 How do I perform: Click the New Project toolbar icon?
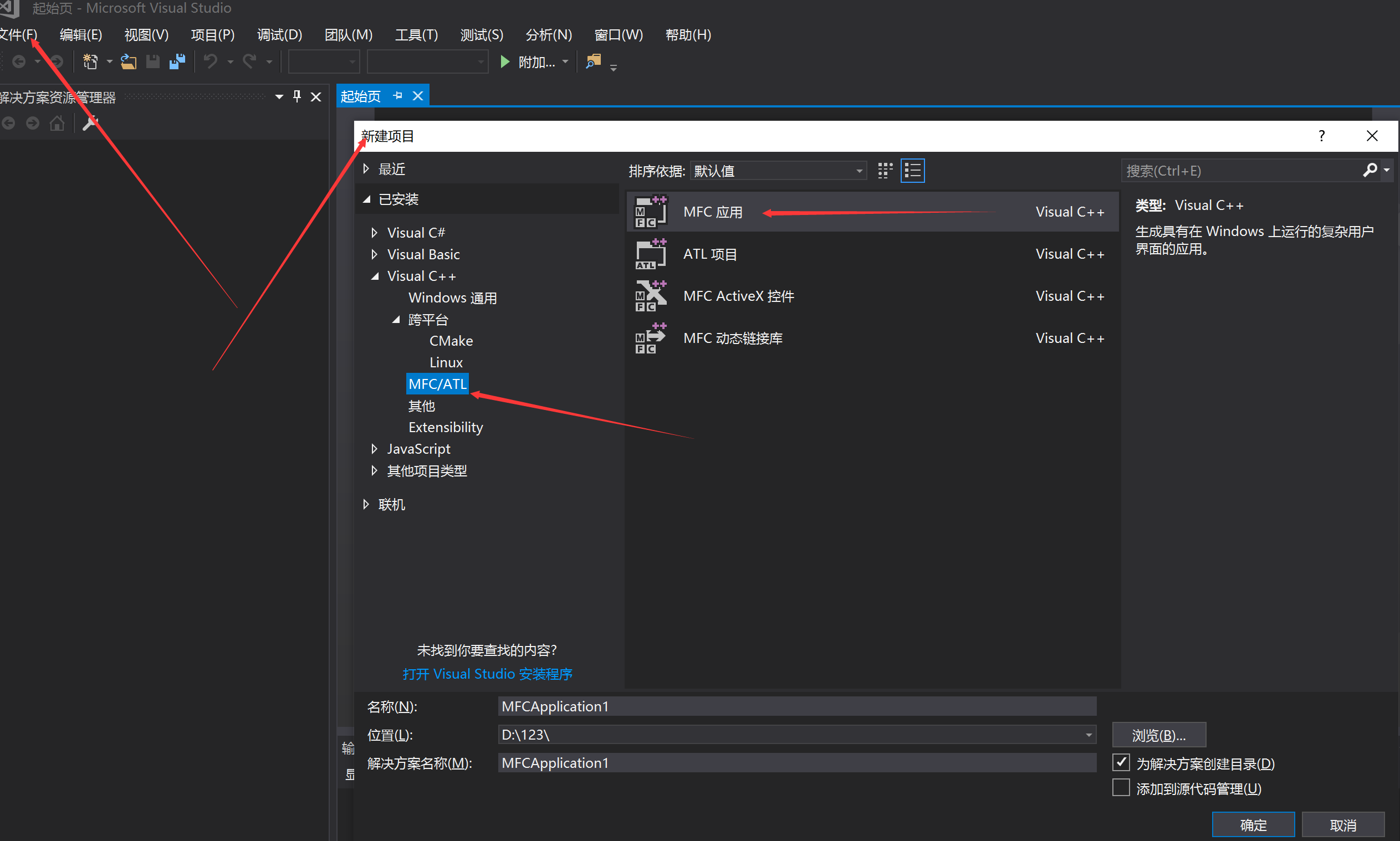[90, 61]
